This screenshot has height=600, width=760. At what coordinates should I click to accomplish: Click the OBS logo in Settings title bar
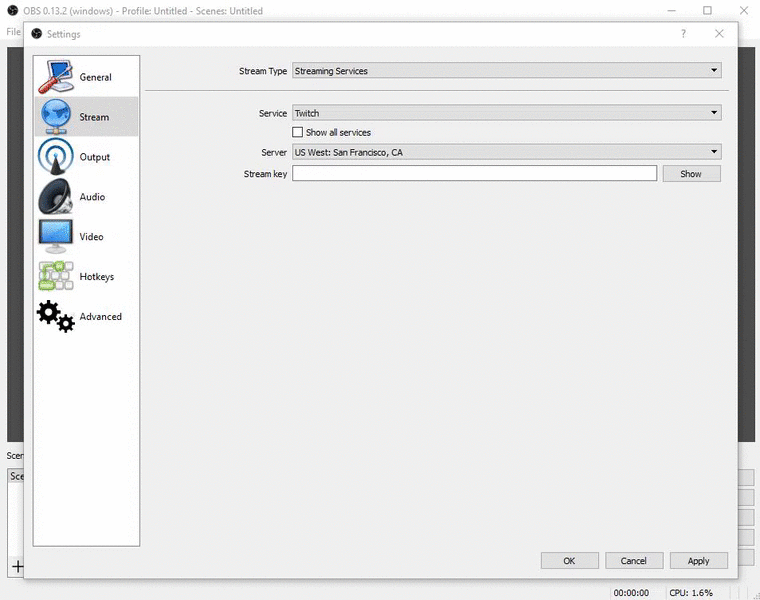click(x=37, y=33)
